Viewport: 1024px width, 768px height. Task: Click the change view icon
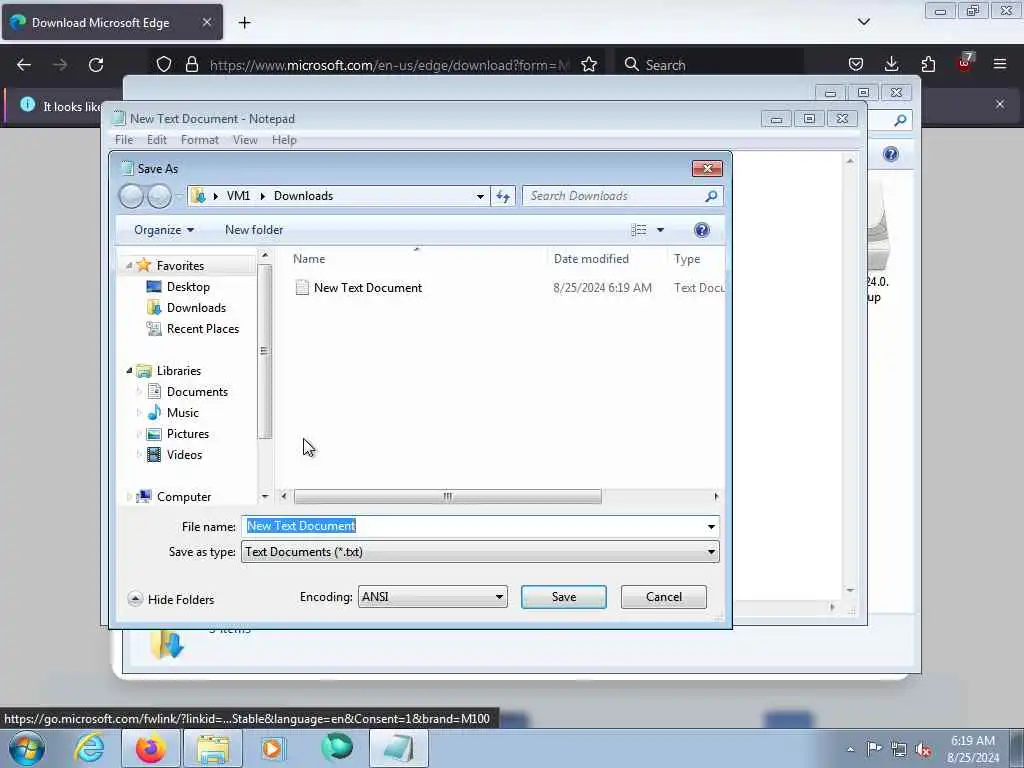[x=639, y=230]
